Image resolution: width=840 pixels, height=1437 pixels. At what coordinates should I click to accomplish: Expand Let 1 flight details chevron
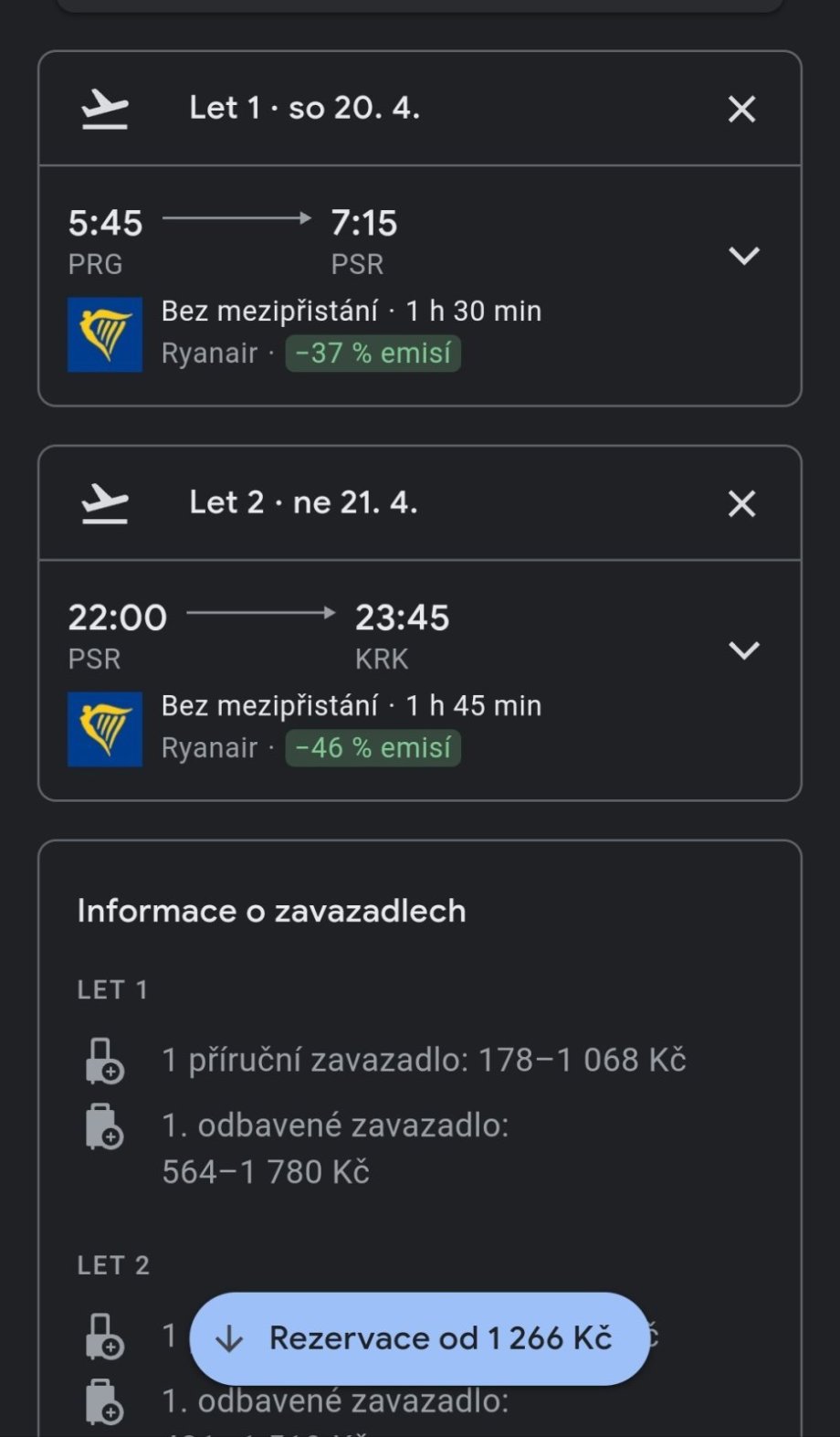(744, 256)
